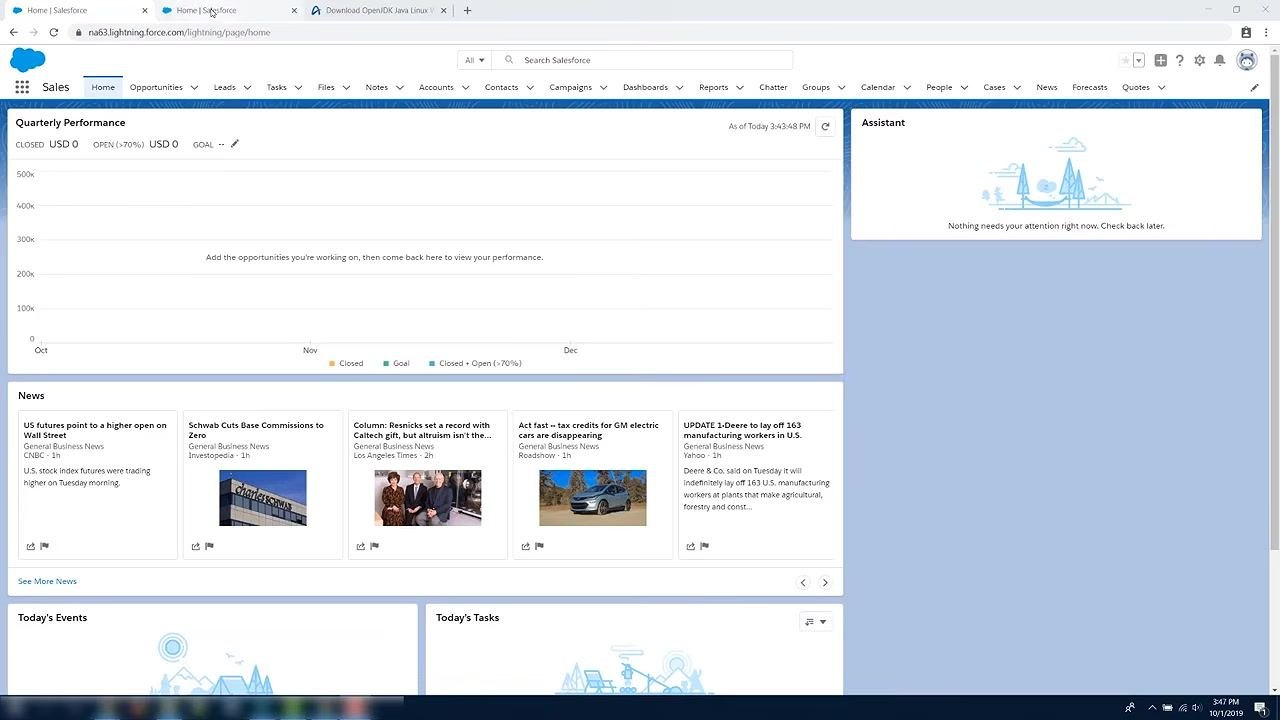The image size is (1280, 720).
Task: Add current page to favorites star
Action: (1125, 60)
